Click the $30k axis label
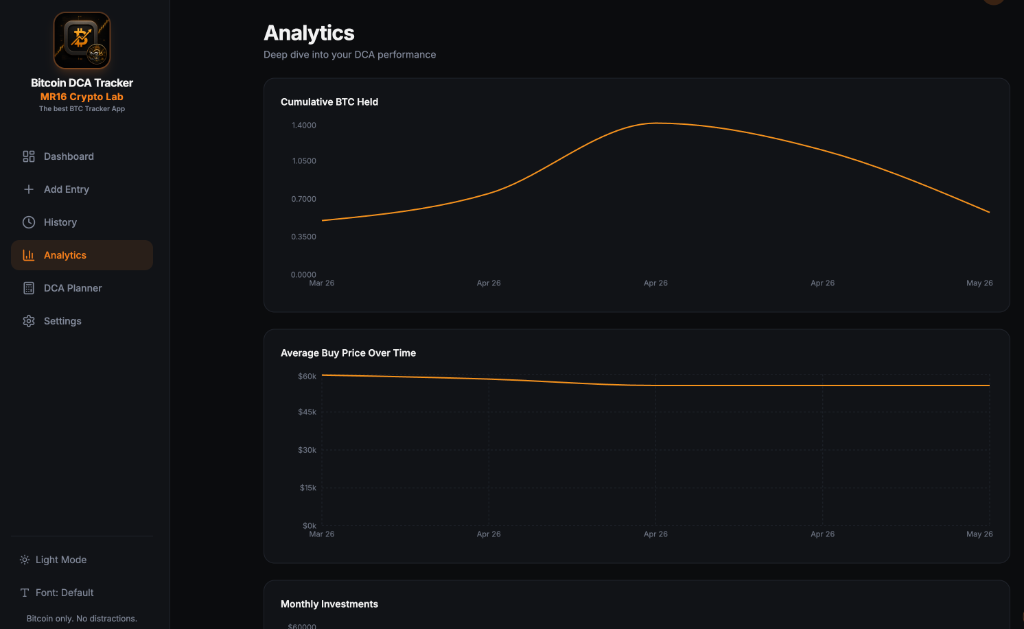The width and height of the screenshot is (1024, 629). 307,450
